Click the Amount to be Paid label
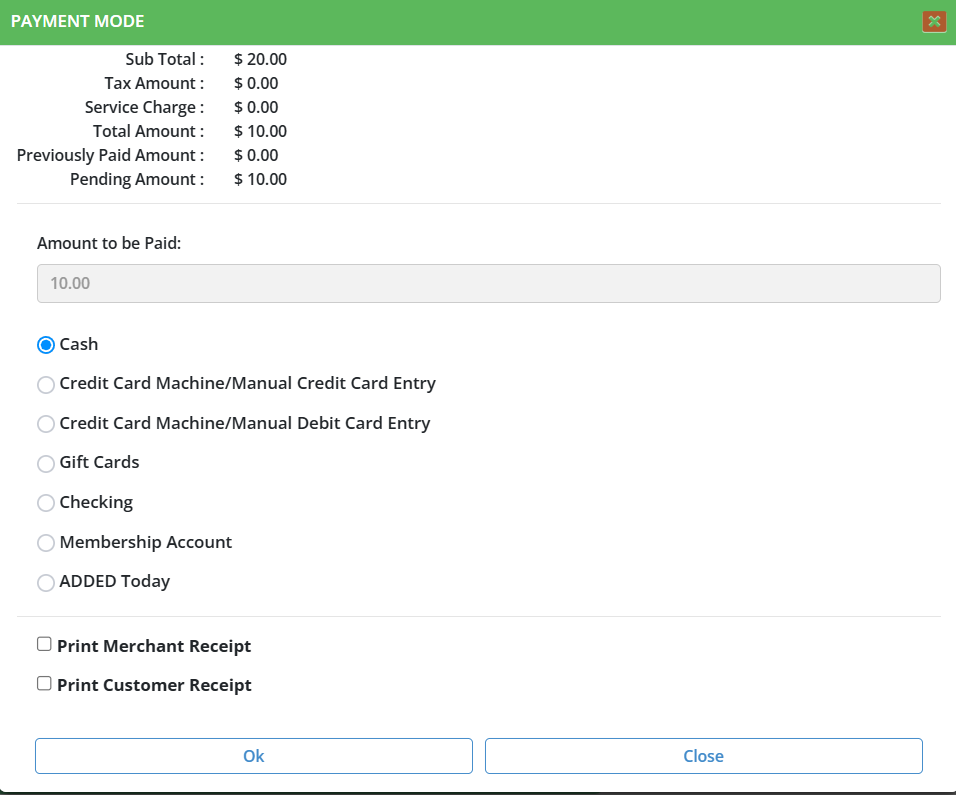Viewport: 956px width, 795px height. pyautogui.click(x=109, y=243)
